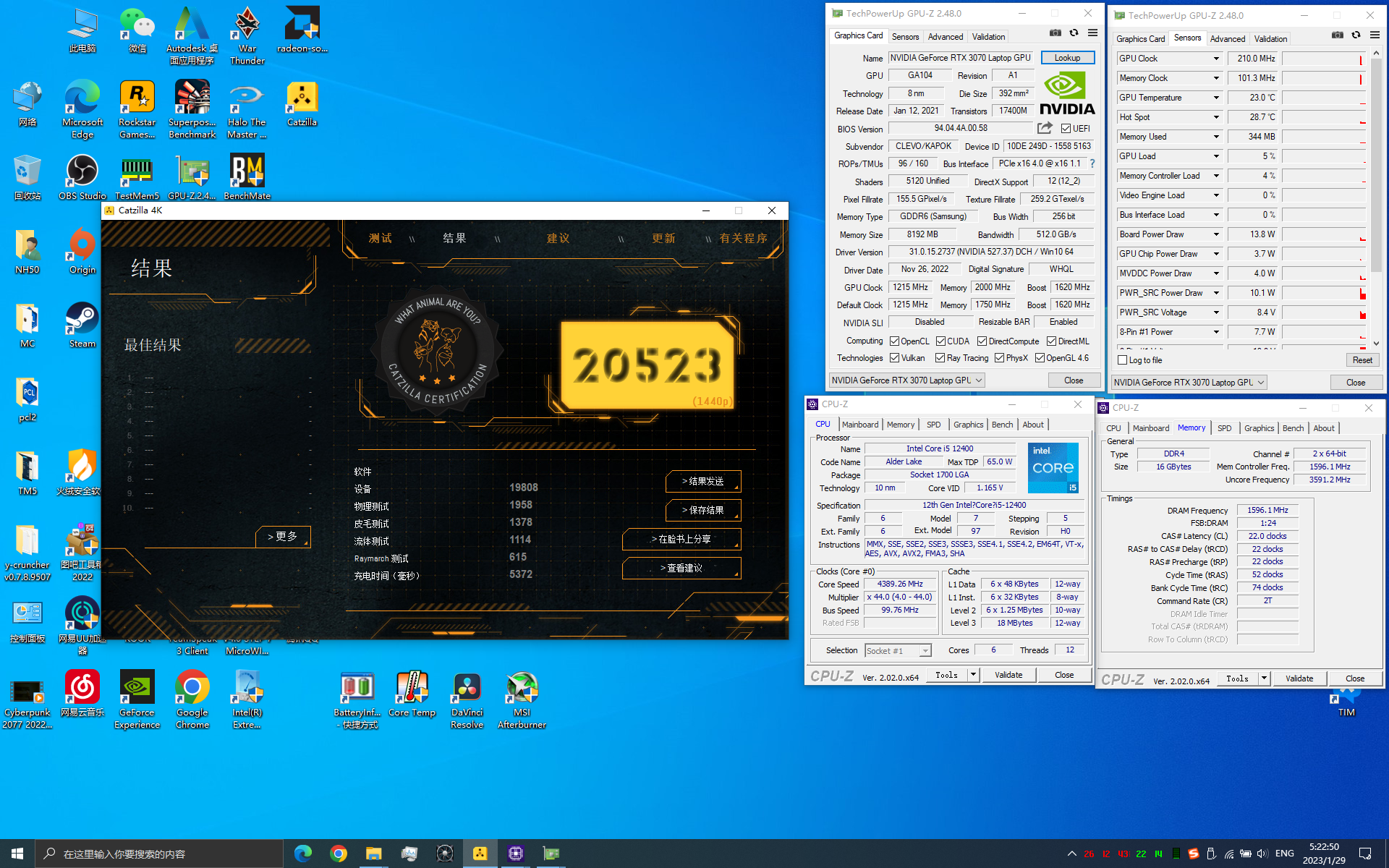The width and height of the screenshot is (1389, 868).
Task: Launch Google Chrome from the desktop
Action: pyautogui.click(x=192, y=700)
